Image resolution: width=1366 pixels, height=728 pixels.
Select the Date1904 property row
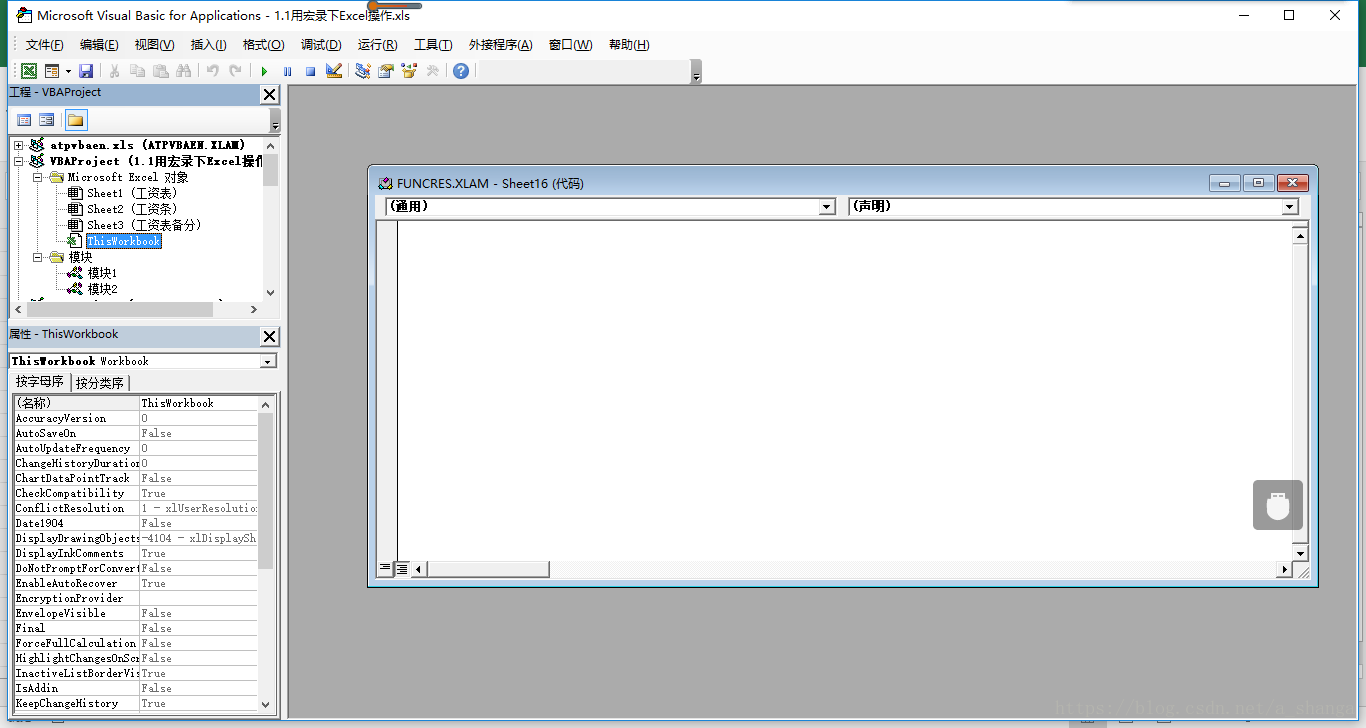(135, 523)
